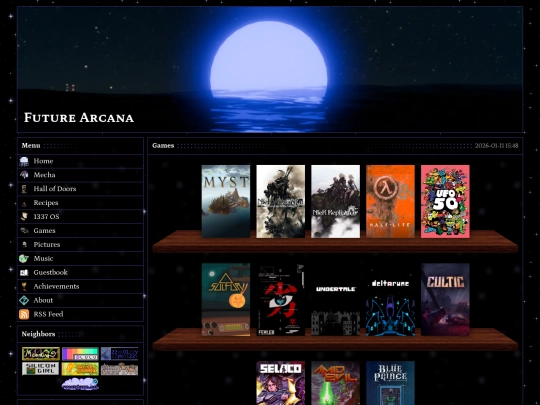
Task: Click the Guestbook book icon
Action: [24, 273]
